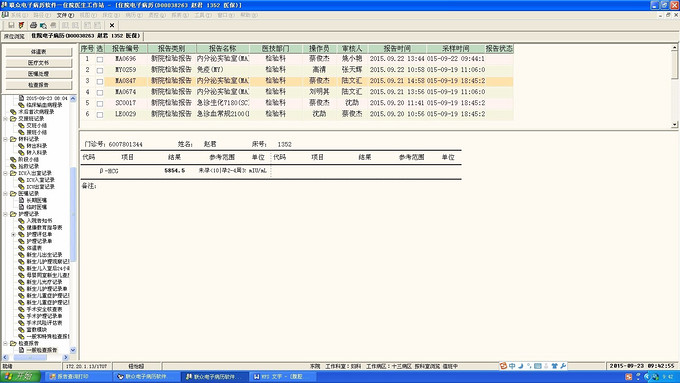Collapse the 交接班记录 tree node
The width and height of the screenshot is (680, 383).
pos(6,118)
